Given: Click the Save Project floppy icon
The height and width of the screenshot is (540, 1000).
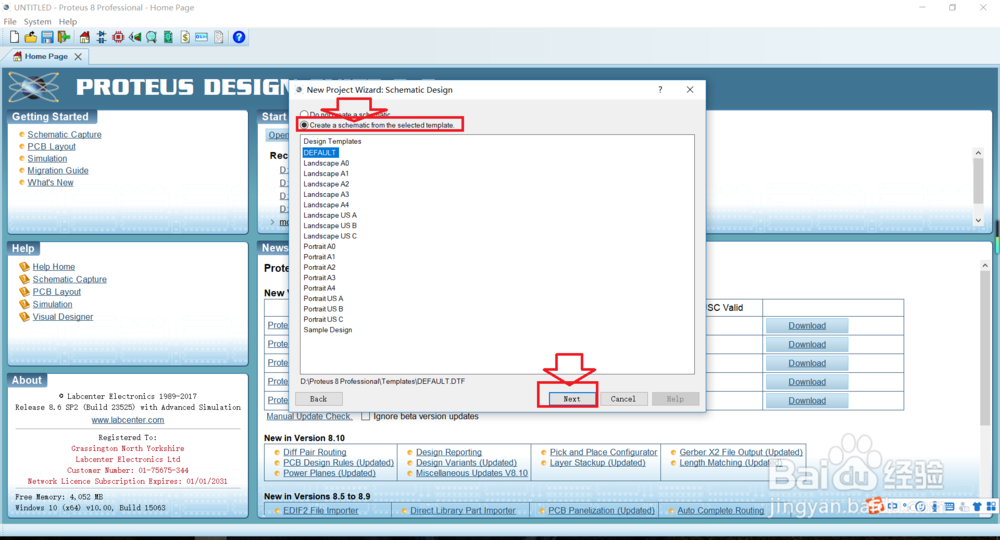Looking at the screenshot, I should [x=47, y=37].
